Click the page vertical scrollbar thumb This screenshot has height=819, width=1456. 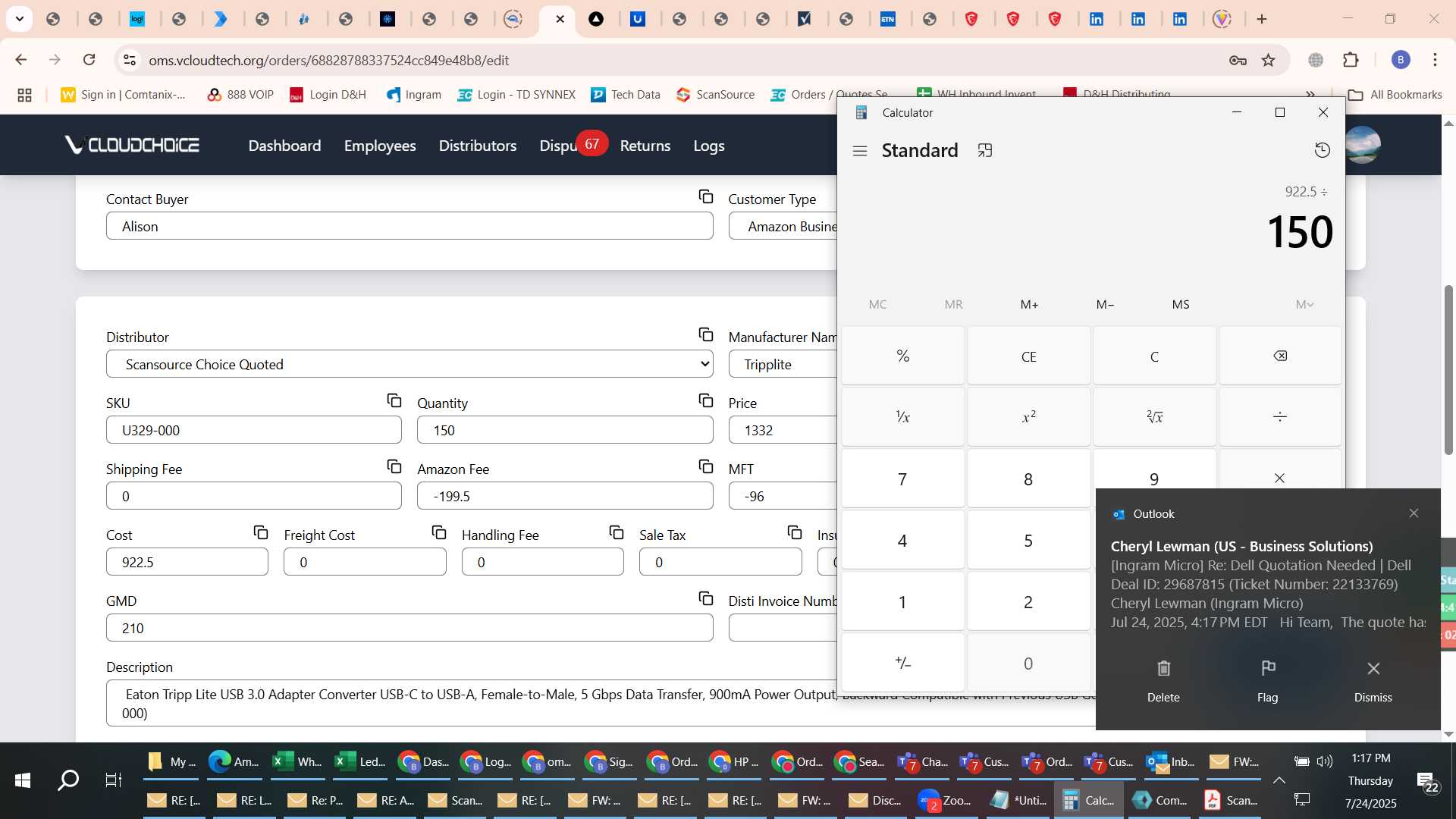click(x=1448, y=369)
